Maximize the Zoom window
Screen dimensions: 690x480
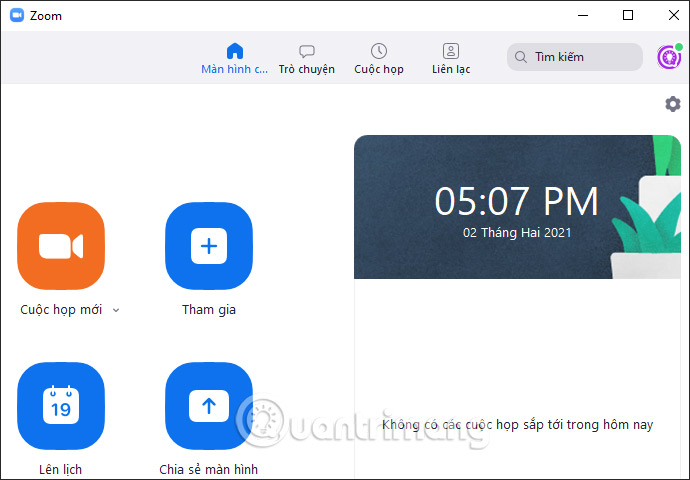point(628,15)
